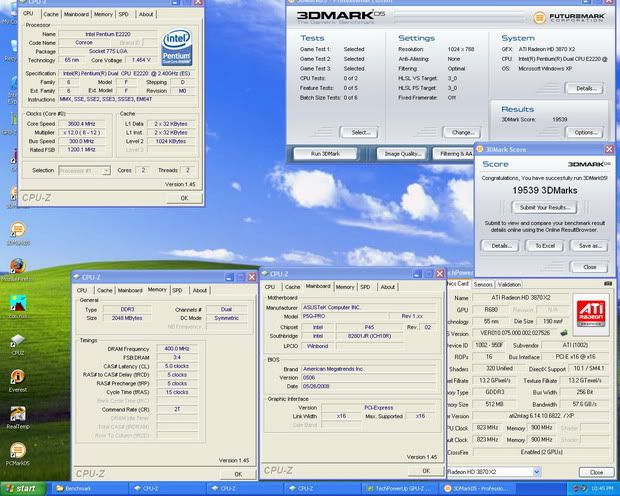Click the Futuremark logo in 3DMark05
620x496 pixels.
(569, 17)
